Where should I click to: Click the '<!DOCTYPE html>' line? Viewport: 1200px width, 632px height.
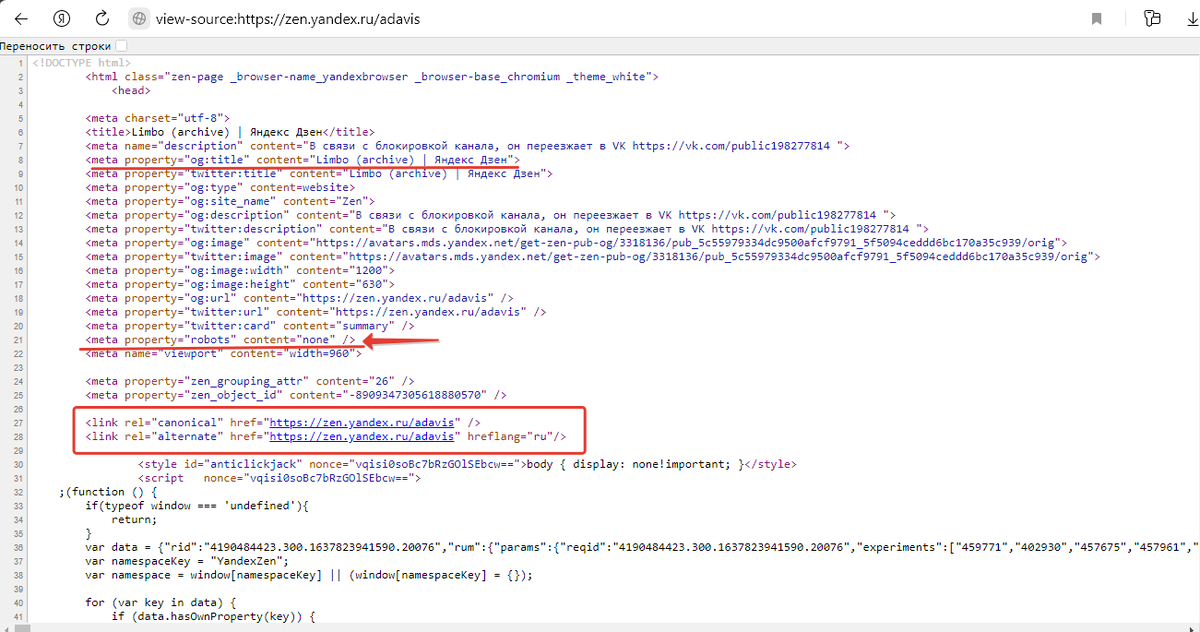81,62
